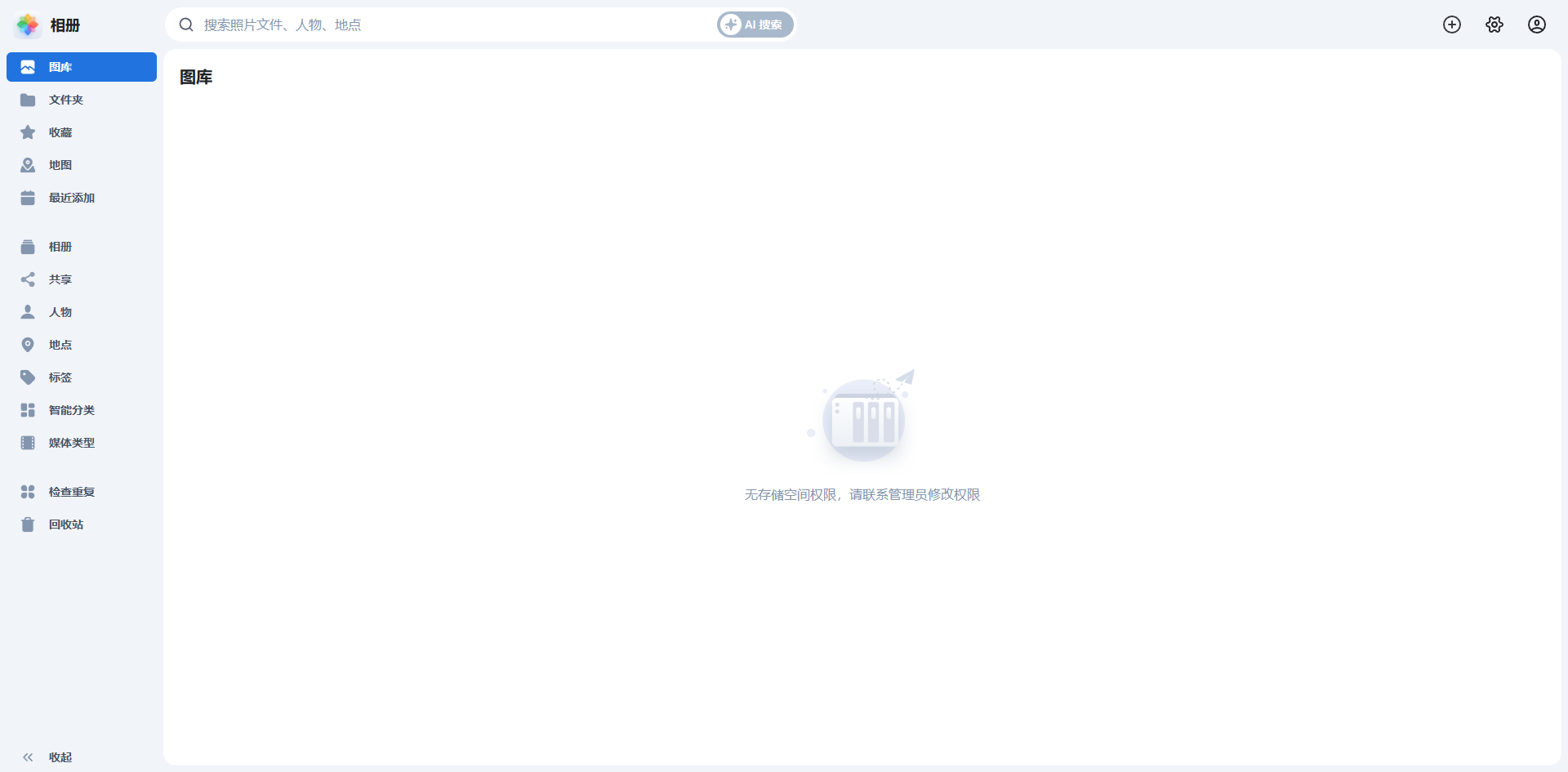Open the account profile icon
This screenshot has width=1568, height=772.
tap(1536, 25)
